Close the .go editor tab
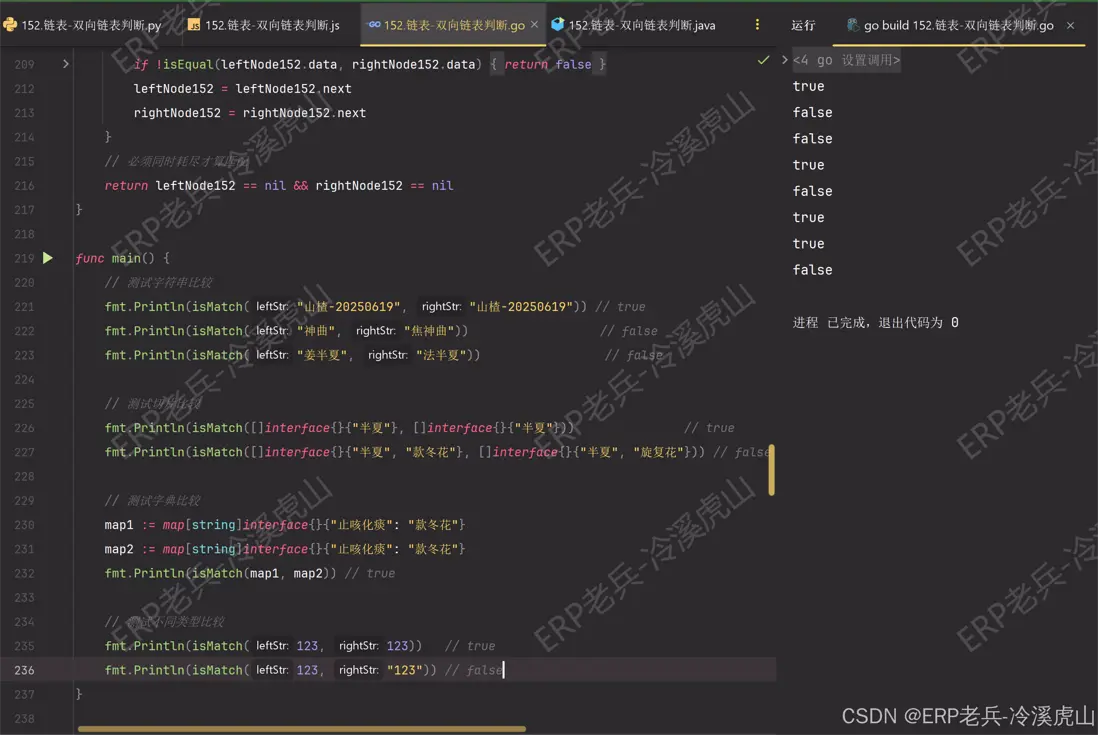Image resolution: width=1098 pixels, height=735 pixels. (x=535, y=24)
